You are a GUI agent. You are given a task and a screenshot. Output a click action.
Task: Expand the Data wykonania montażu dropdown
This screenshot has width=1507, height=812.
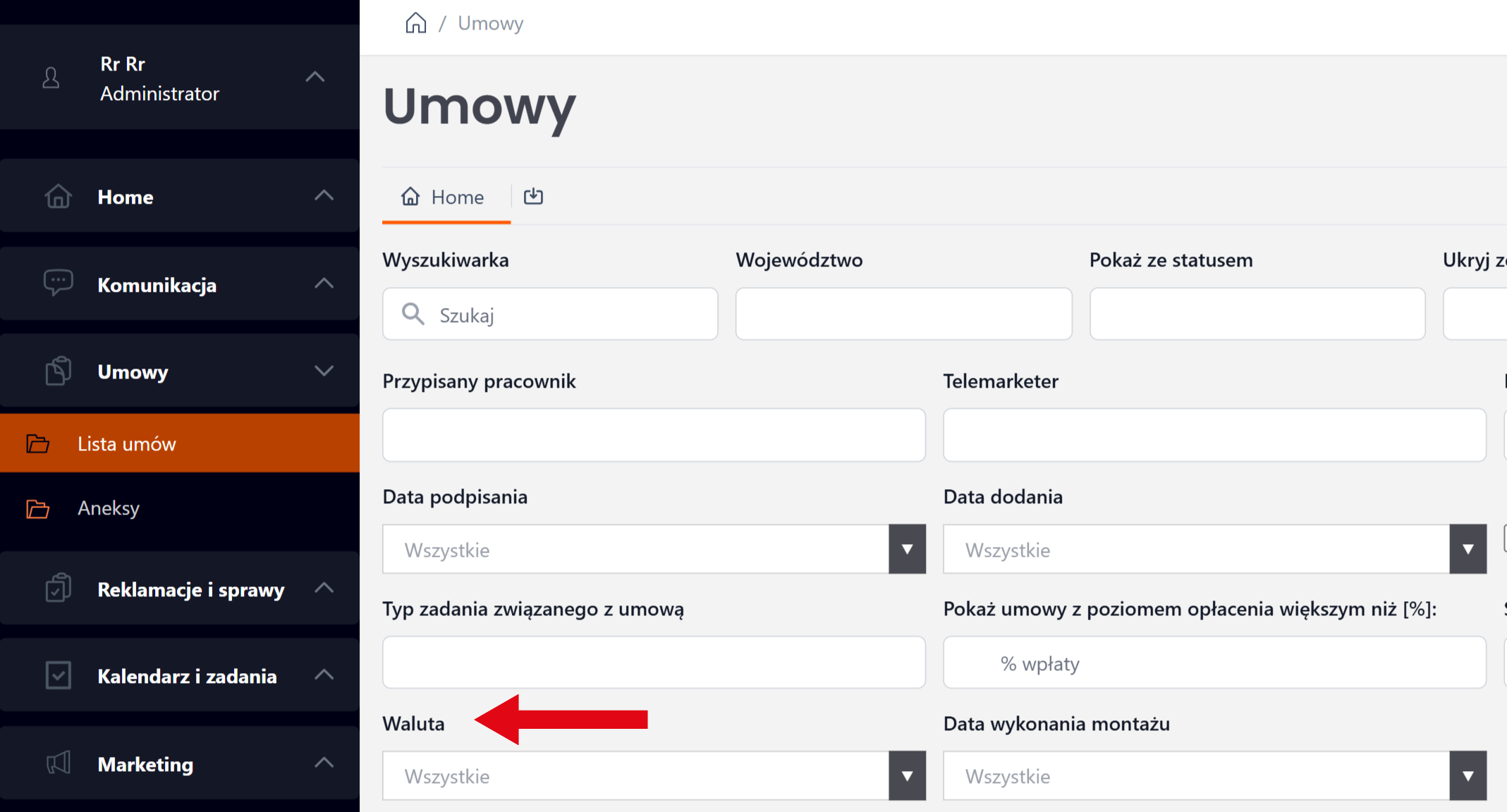tap(1468, 775)
